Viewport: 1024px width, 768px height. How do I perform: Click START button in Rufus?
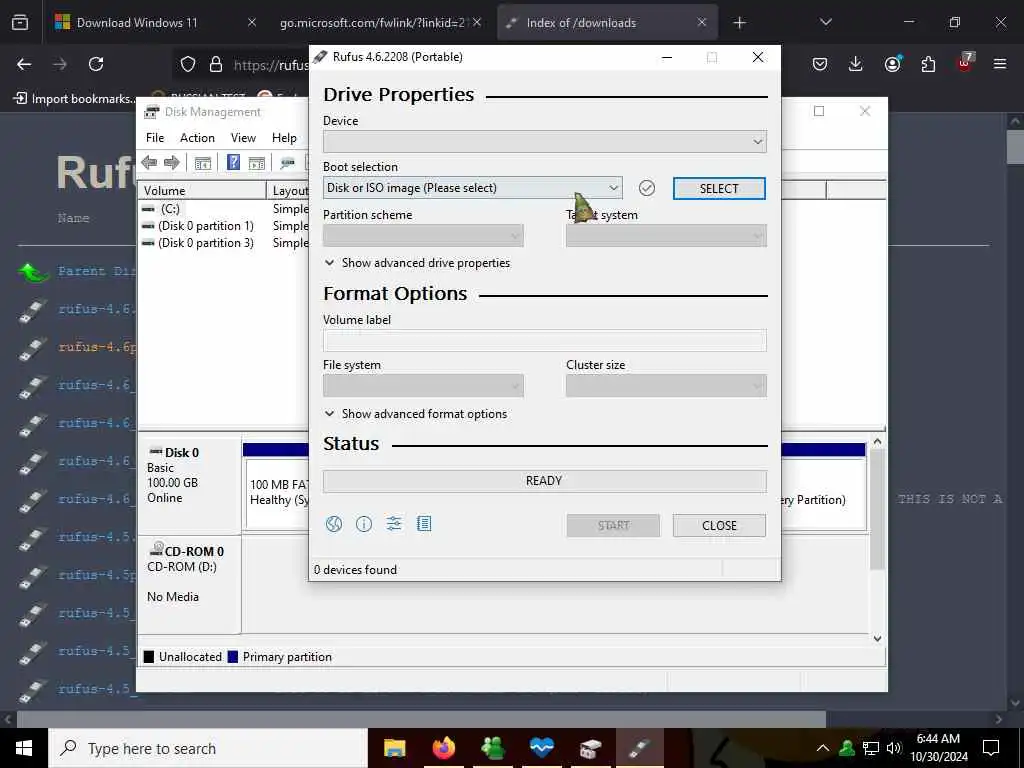click(x=613, y=526)
